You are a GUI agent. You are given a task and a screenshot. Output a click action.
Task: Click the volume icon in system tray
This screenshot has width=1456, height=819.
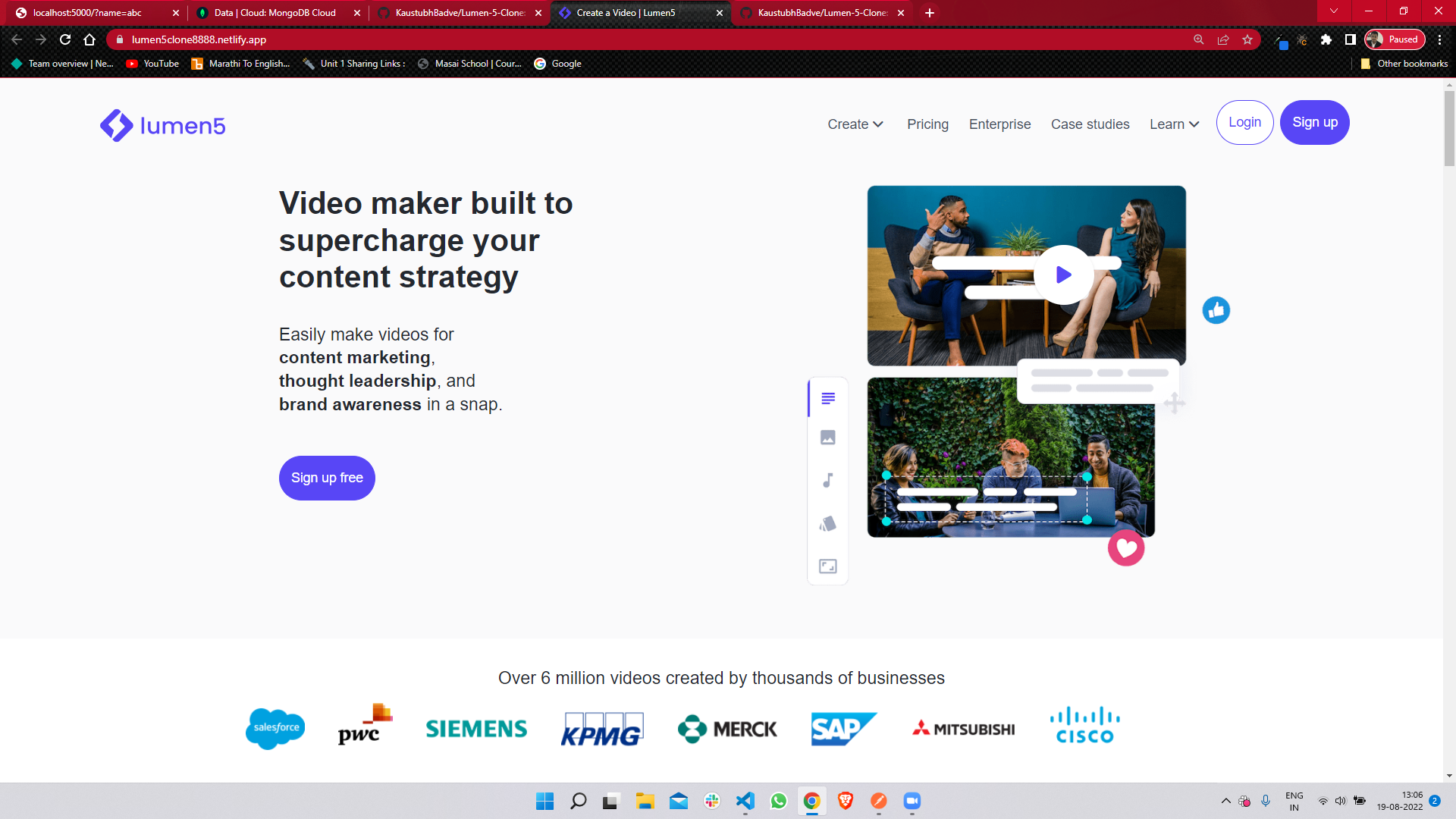click(1340, 801)
